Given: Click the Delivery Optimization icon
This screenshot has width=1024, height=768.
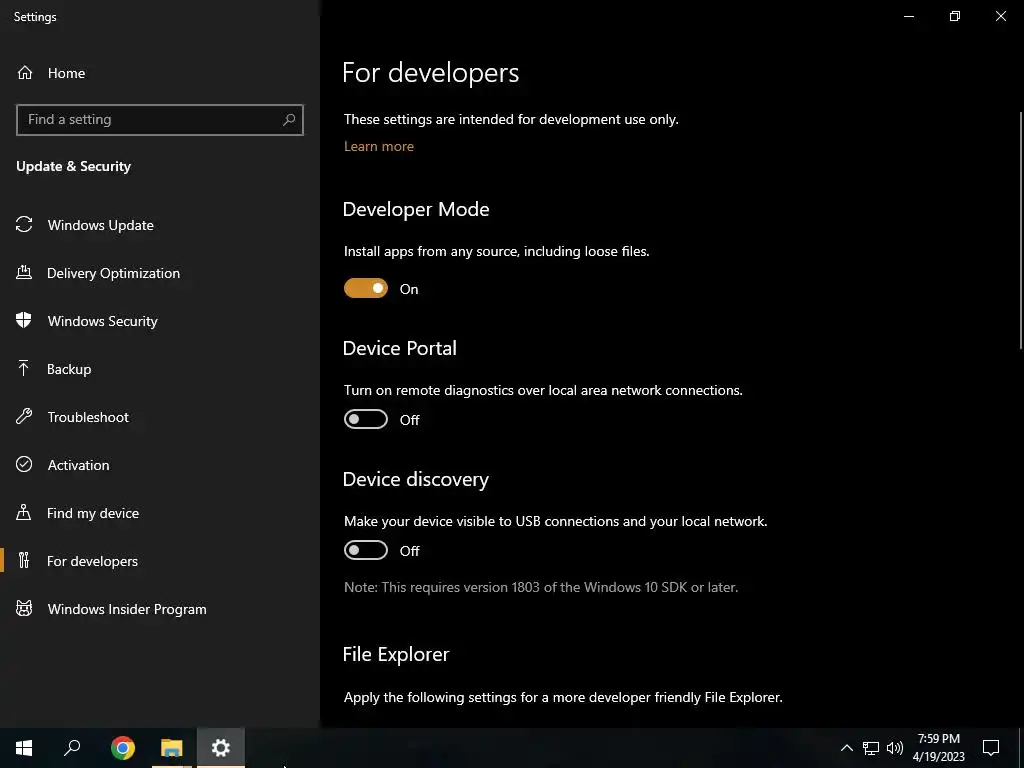Looking at the screenshot, I should tap(24, 272).
